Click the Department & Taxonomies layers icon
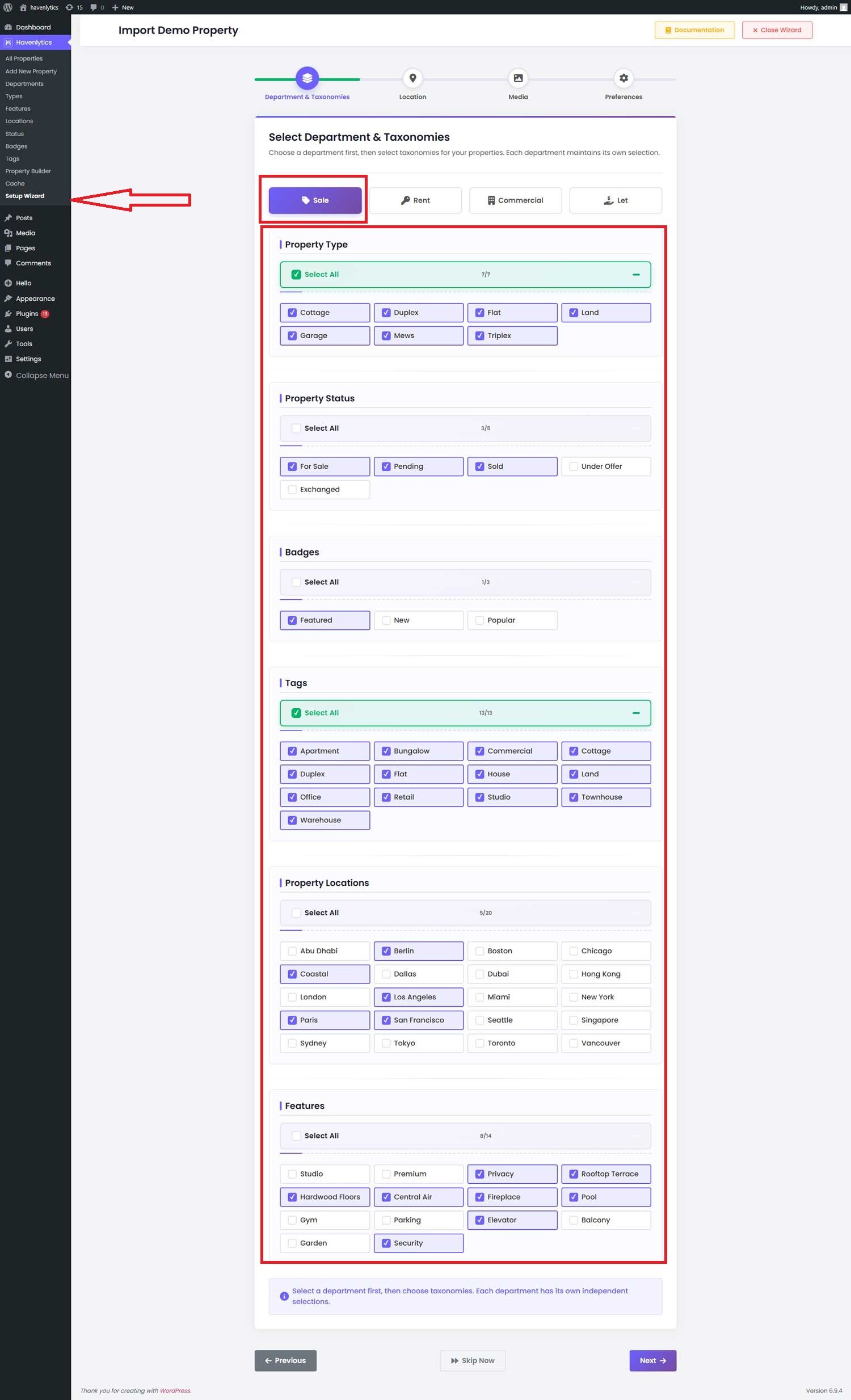 coord(307,78)
